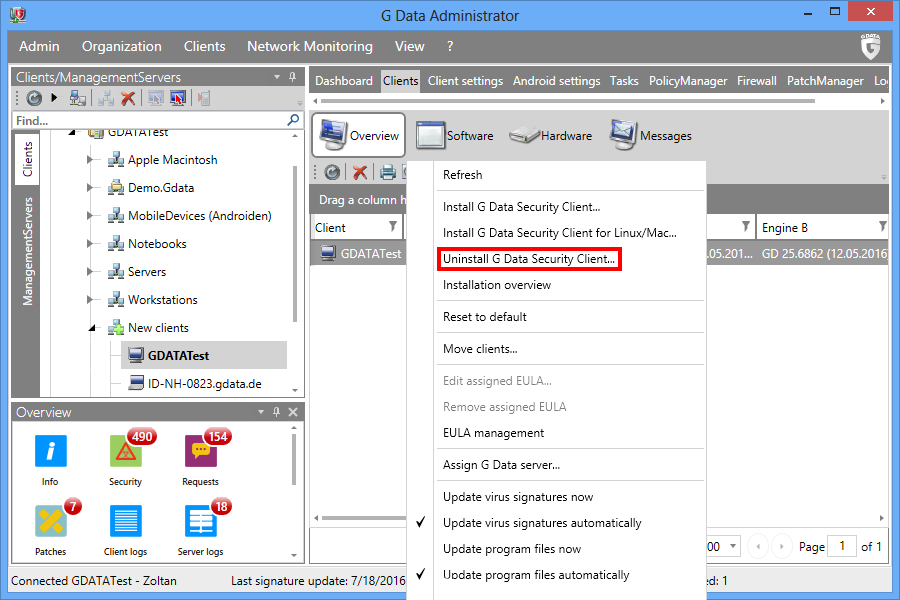Click the G Data application icon in the title bar
Viewport: 900px width, 600px height.
pos(18,14)
